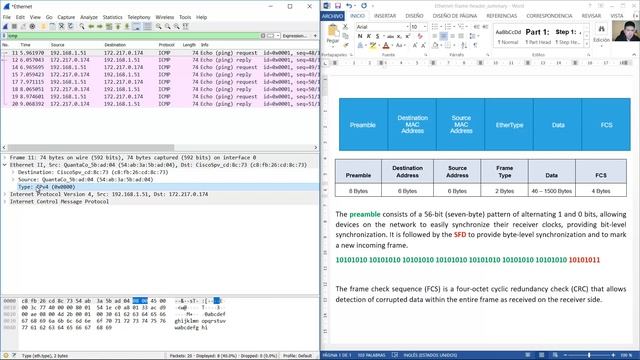
Task: Toggle bold N formatting in Word
Action: coord(360,36)
